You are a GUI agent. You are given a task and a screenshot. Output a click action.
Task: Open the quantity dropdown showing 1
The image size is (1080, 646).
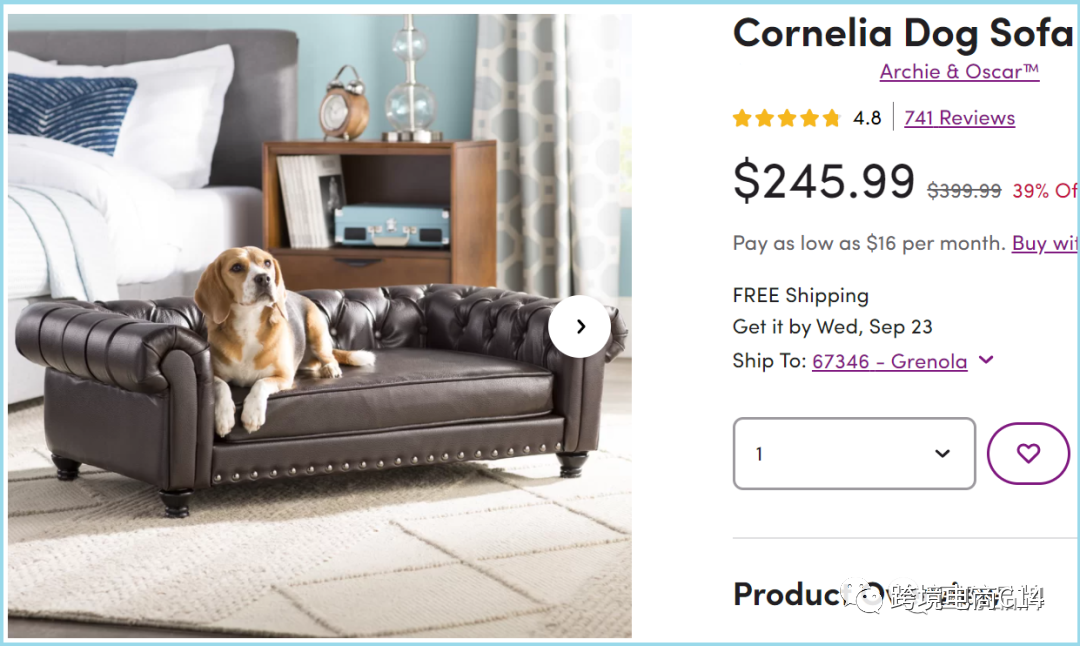tap(854, 453)
